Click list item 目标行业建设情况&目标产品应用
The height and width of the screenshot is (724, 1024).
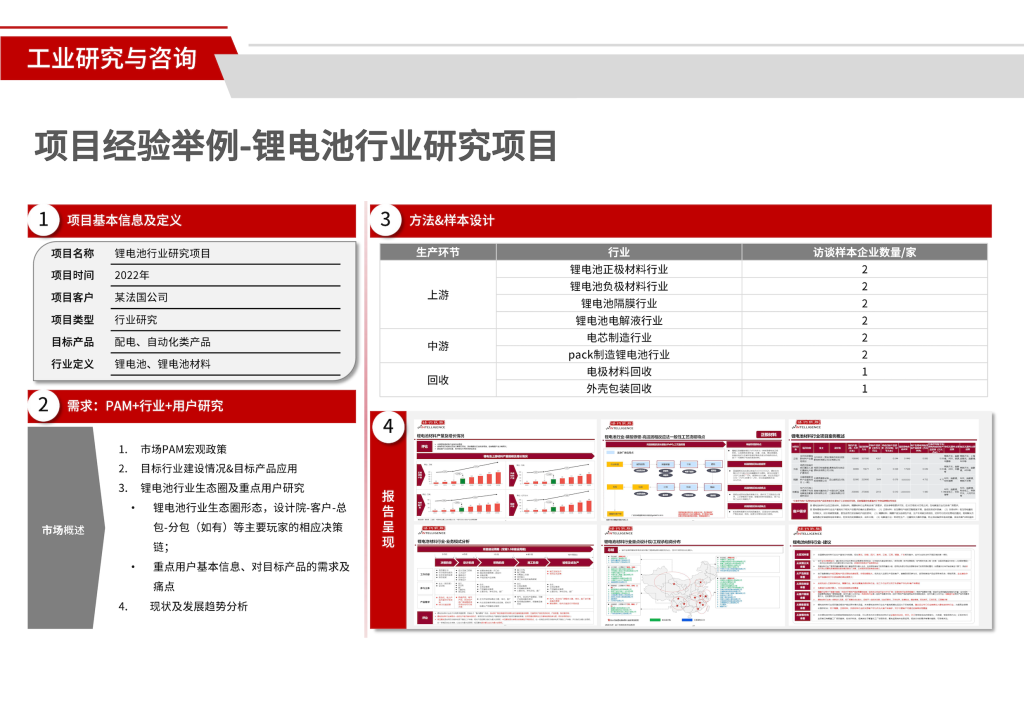click(218, 469)
